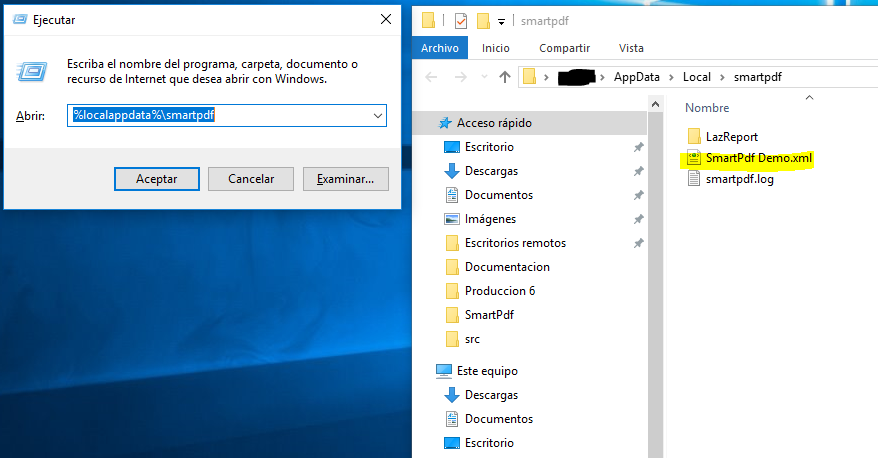Open the Archivo menu tab

(440, 48)
